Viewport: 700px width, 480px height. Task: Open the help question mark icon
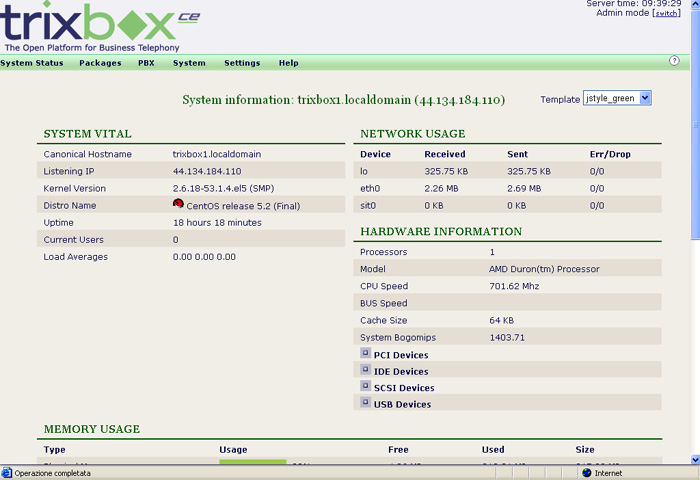pos(674,61)
